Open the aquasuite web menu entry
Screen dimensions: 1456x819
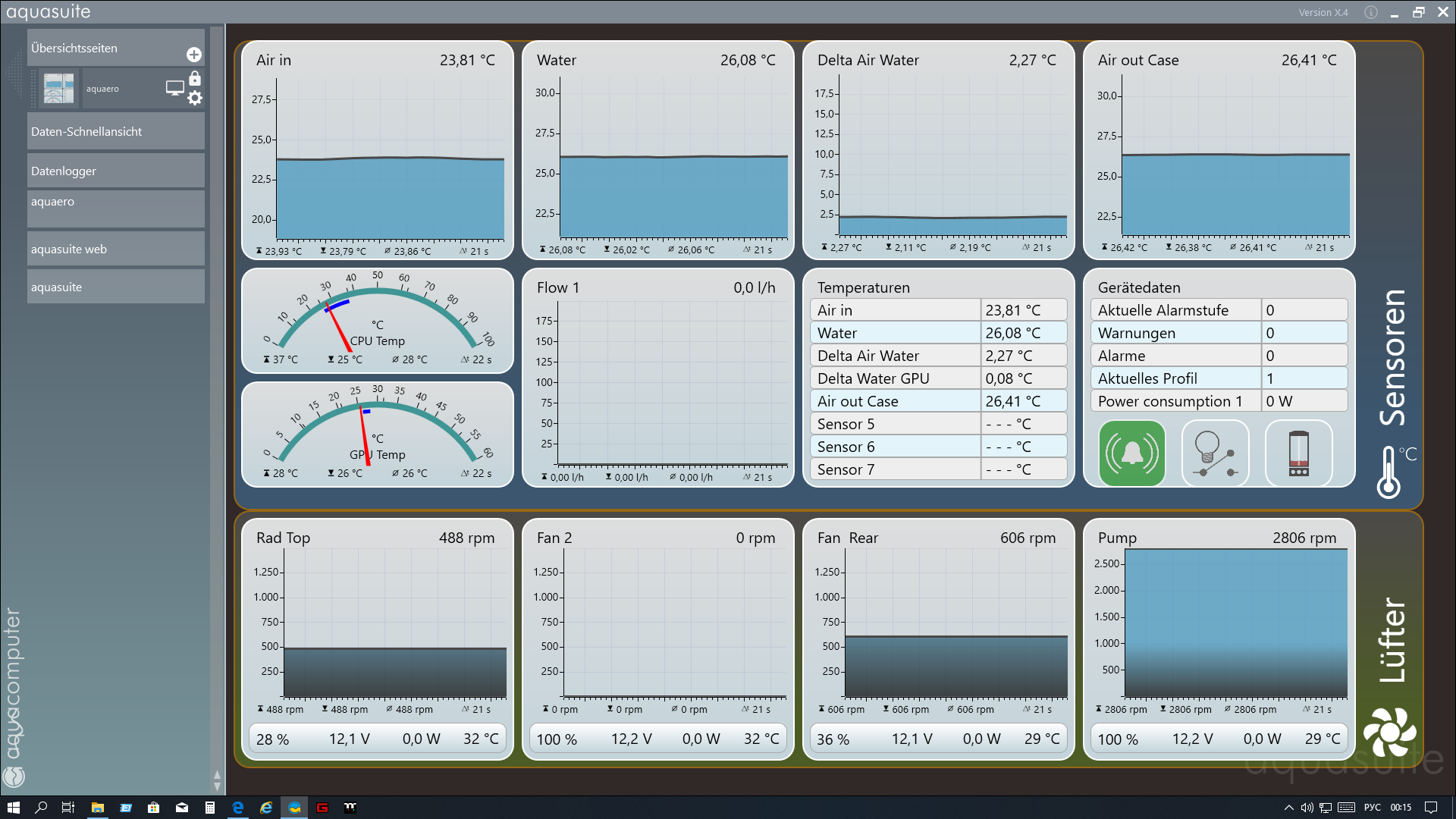coord(115,249)
